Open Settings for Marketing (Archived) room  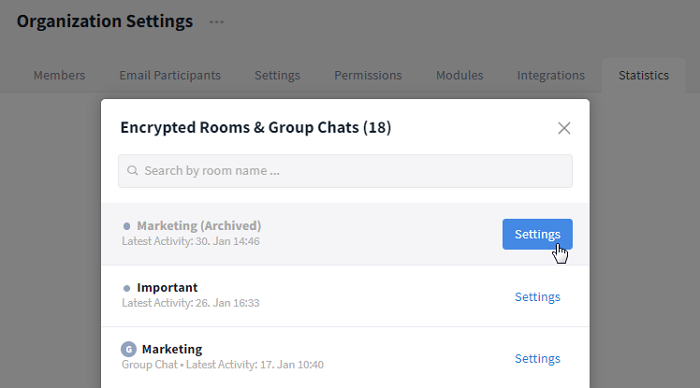tap(538, 234)
